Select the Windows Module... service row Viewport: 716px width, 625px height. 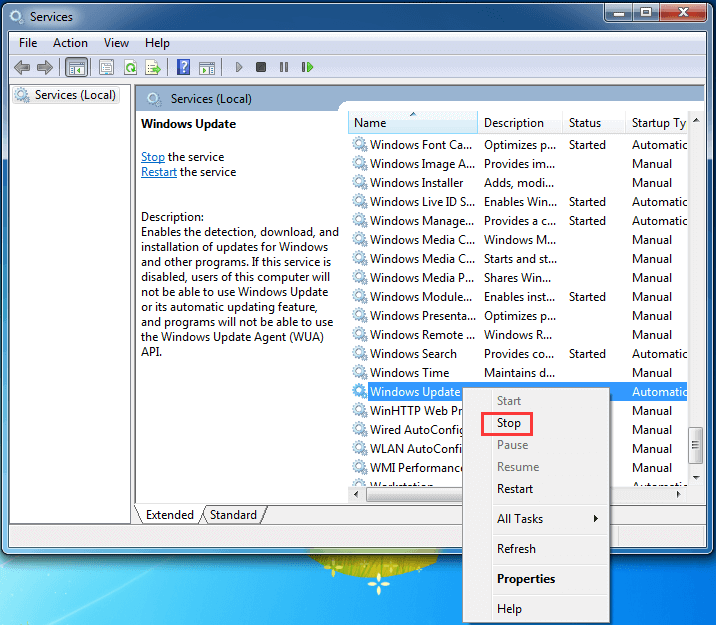pyautogui.click(x=519, y=297)
